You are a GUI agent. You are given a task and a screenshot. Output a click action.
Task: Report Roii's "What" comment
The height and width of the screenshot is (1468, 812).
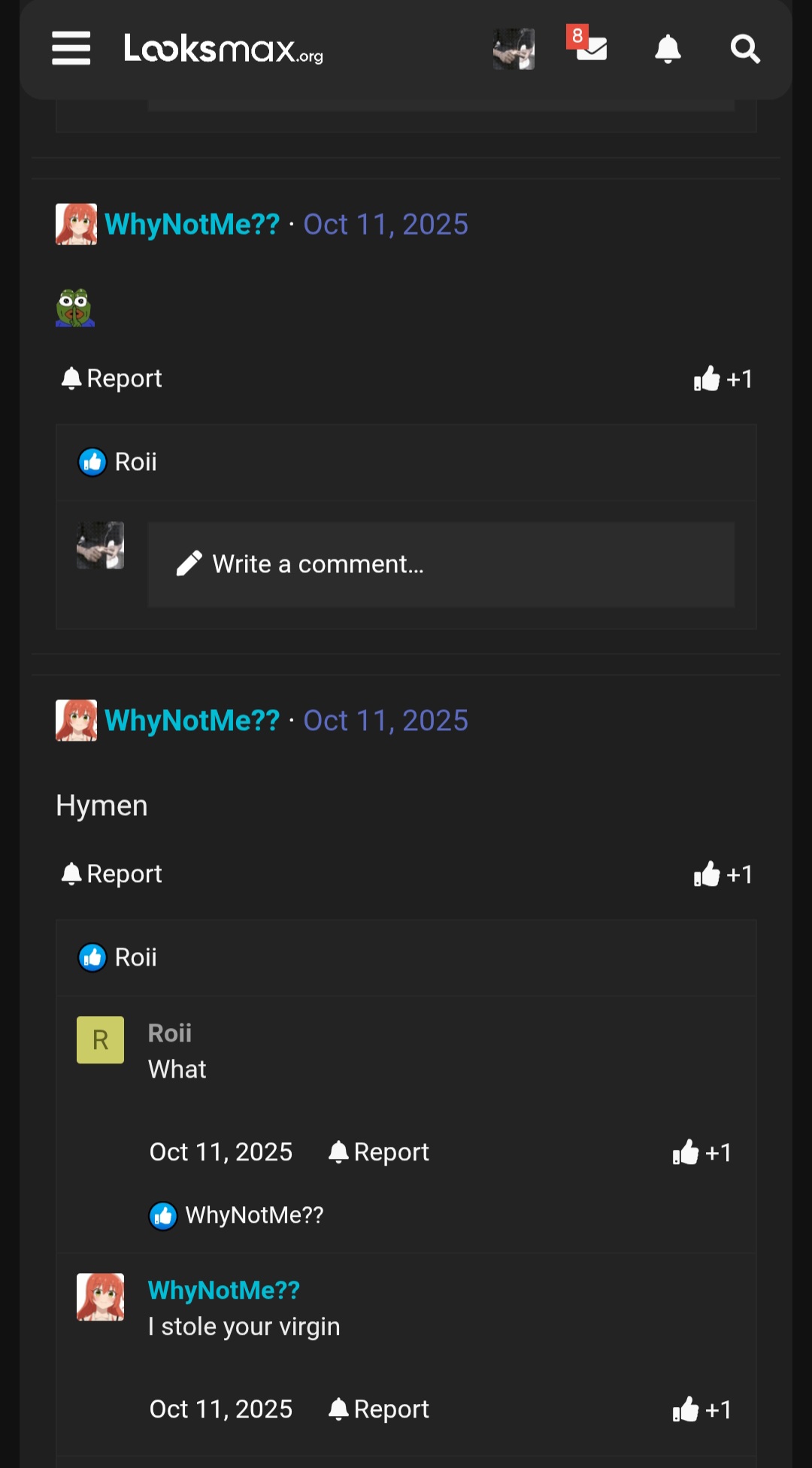click(379, 1152)
